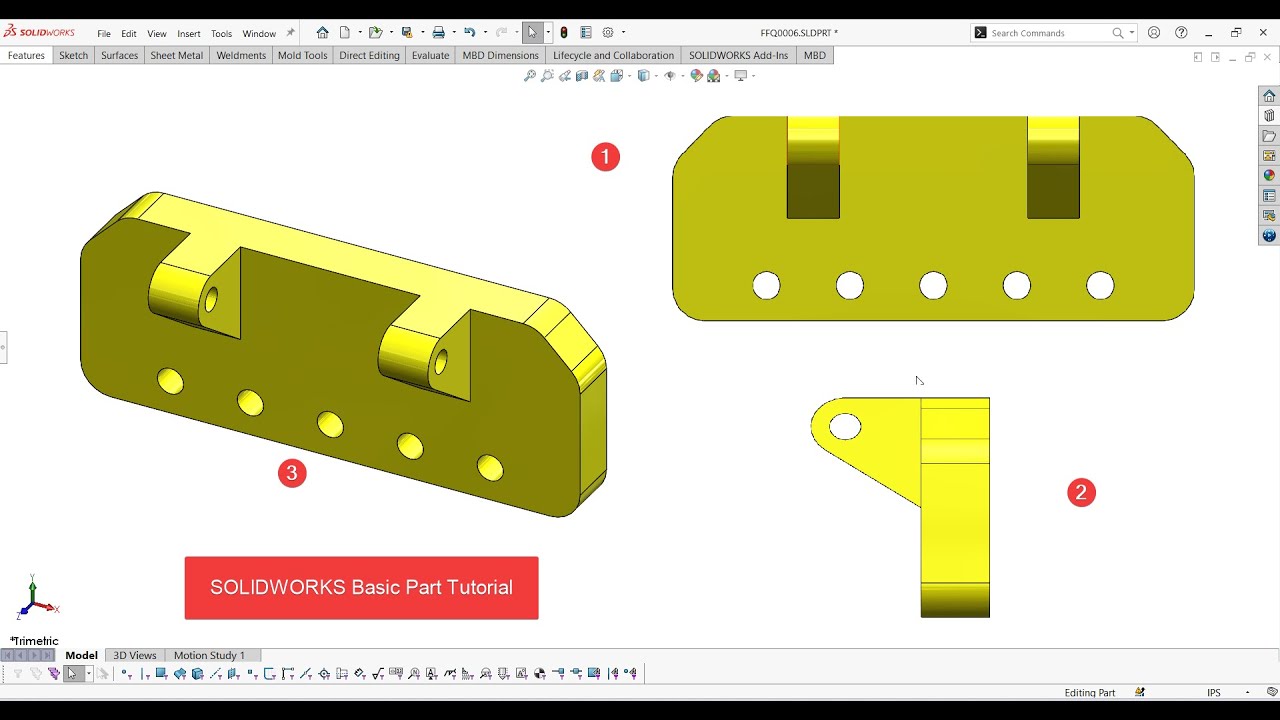Switch to the Sketch tab
Image resolution: width=1280 pixels, height=720 pixels.
(x=73, y=55)
